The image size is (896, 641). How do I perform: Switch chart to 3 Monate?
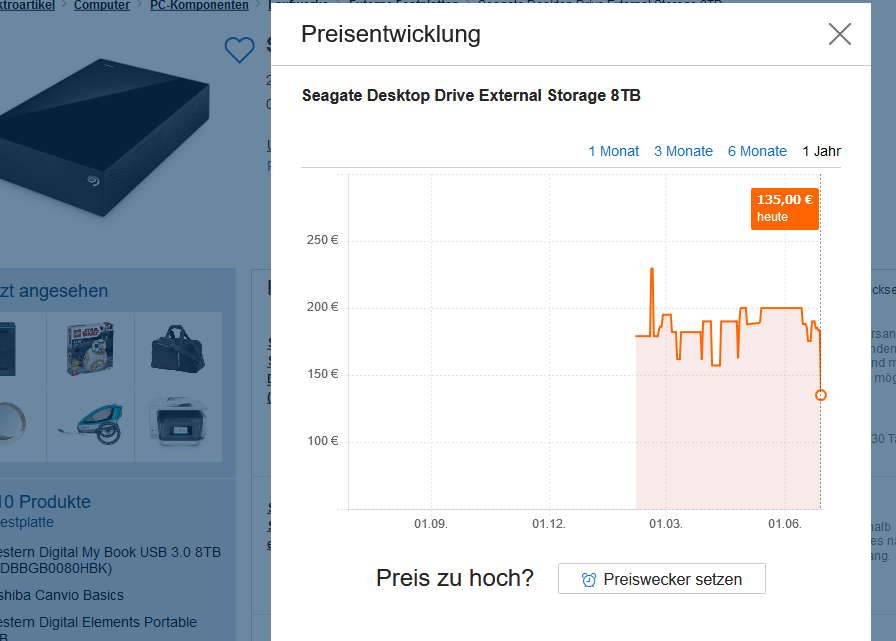tap(683, 151)
